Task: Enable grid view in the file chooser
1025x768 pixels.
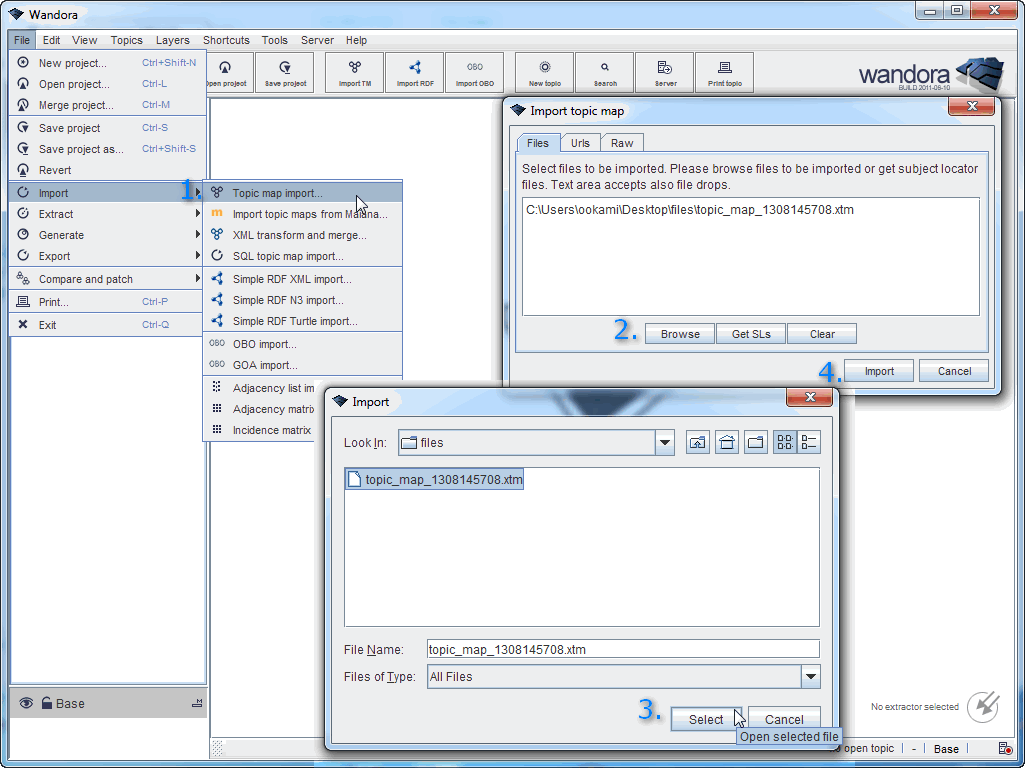Action: [x=784, y=441]
